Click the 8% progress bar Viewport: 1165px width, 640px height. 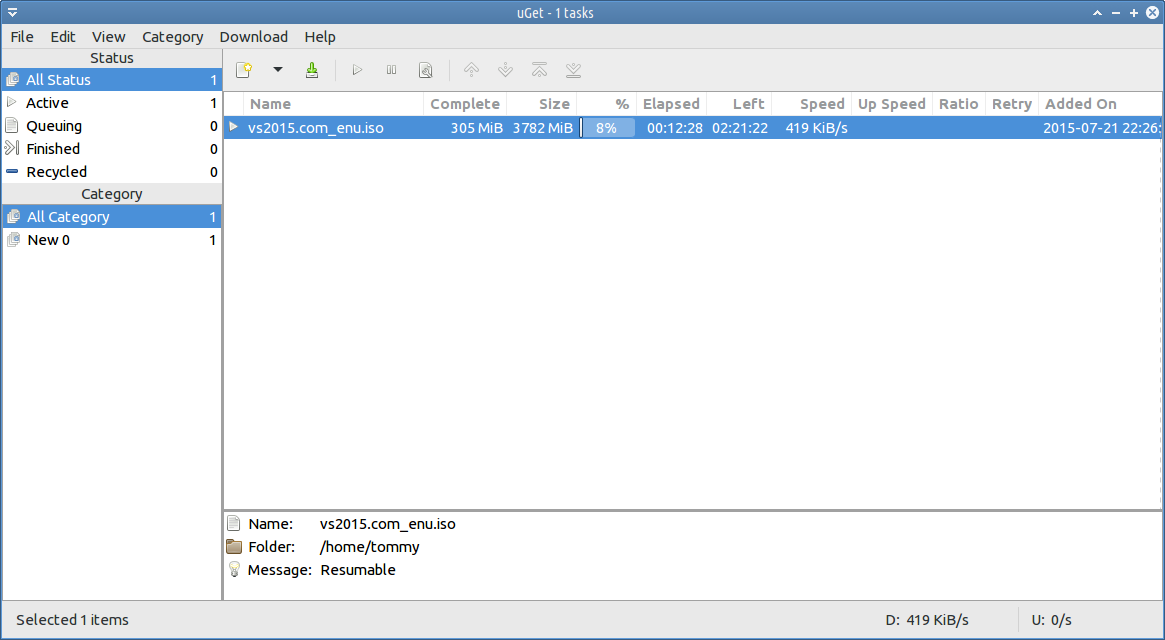608,127
